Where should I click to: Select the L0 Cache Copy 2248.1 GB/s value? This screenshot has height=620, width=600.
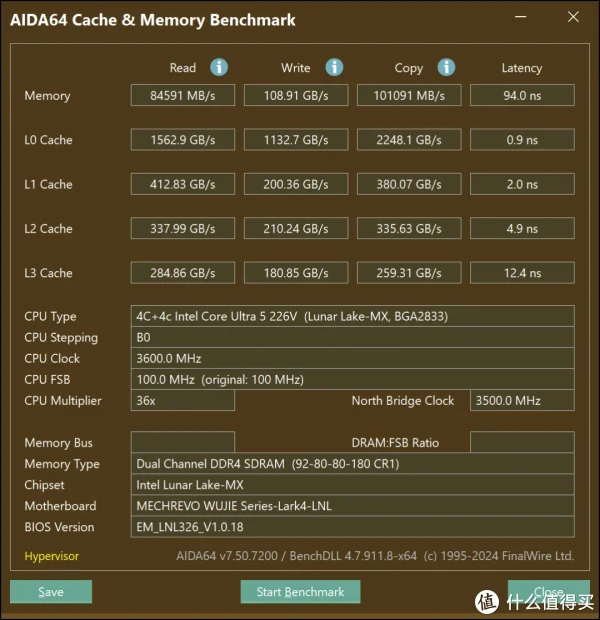point(409,140)
